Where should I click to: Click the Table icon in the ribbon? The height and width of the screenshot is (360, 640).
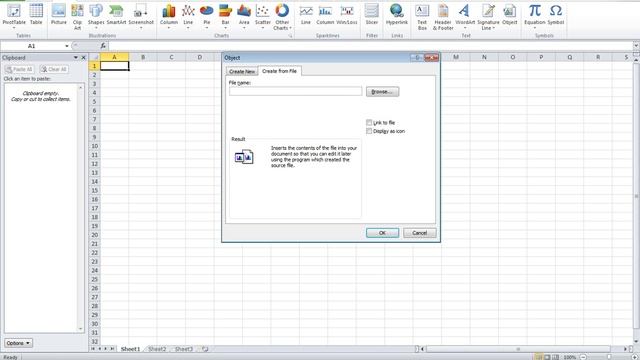[x=36, y=15]
